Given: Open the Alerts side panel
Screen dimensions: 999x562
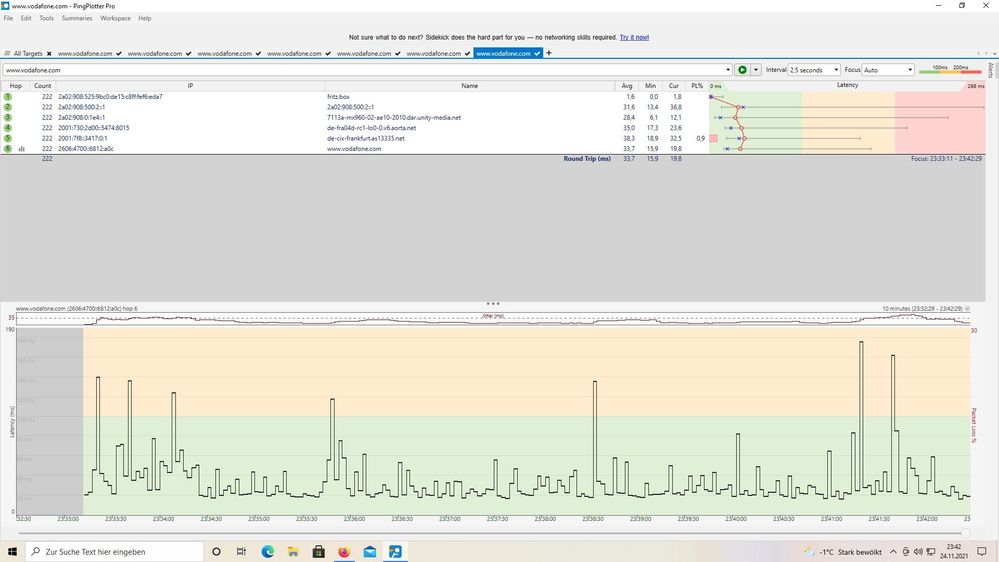Looking at the screenshot, I should click(x=991, y=70).
